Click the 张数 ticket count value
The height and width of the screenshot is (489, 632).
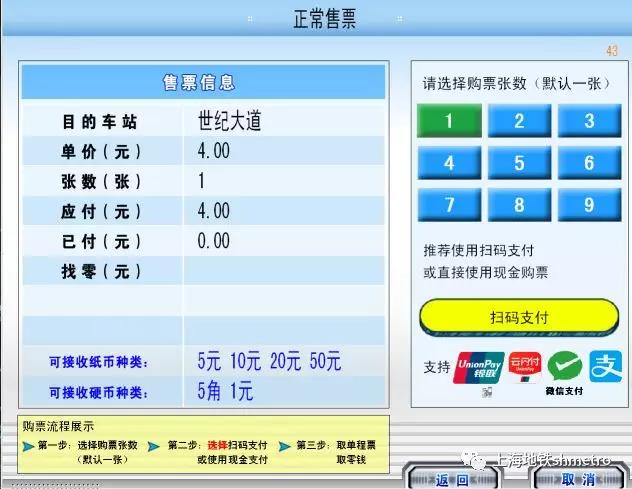pos(201,181)
